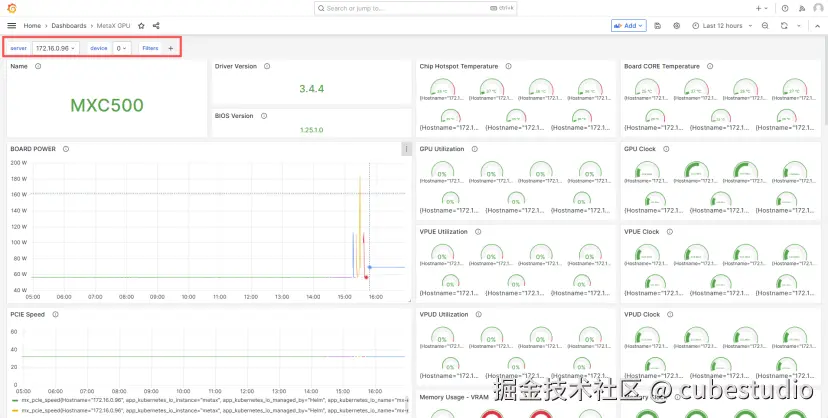The image size is (828, 418).
Task: Open the news feed icon
Action: tap(802, 8)
